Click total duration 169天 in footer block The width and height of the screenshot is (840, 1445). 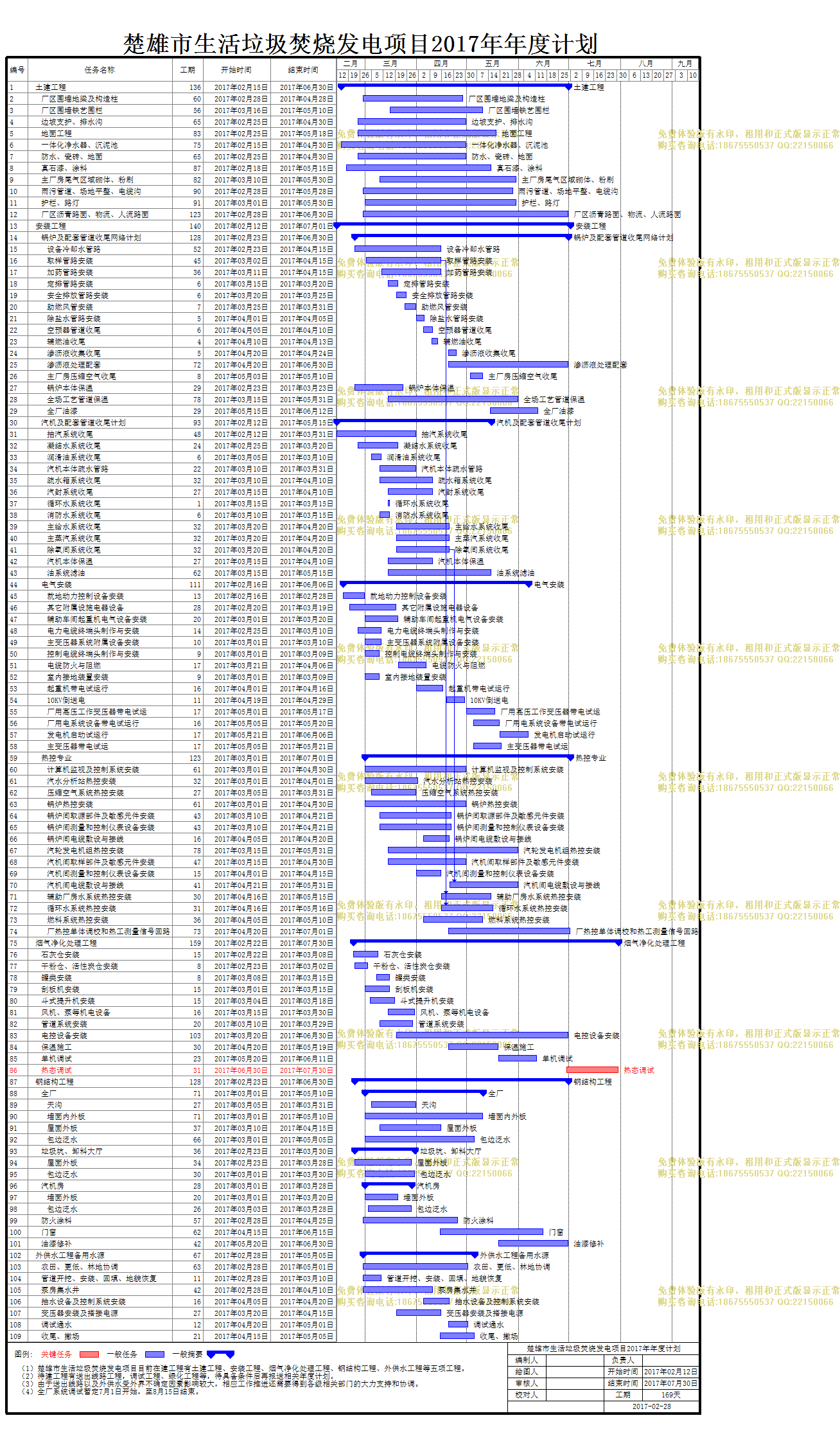[670, 1395]
